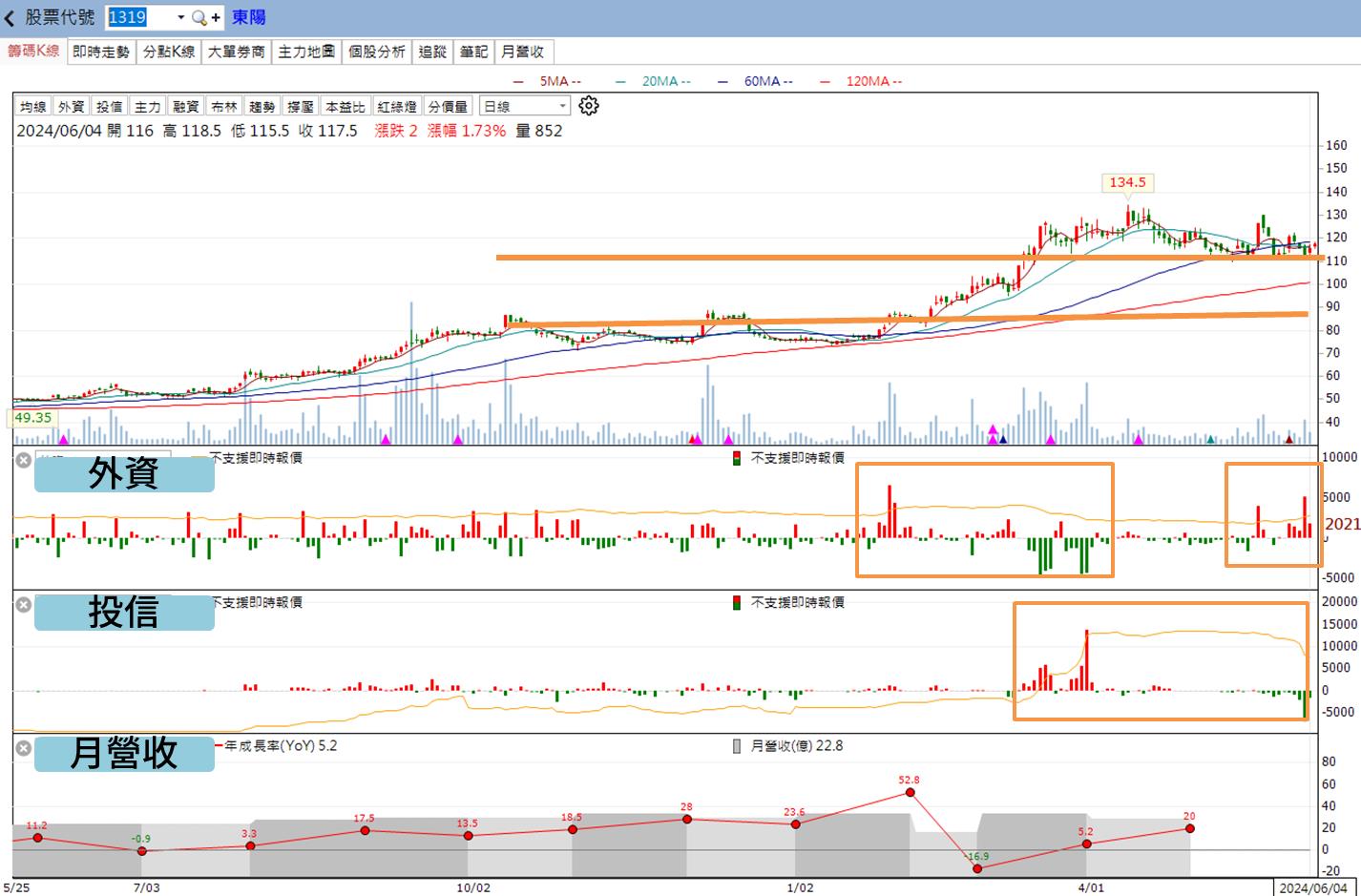Click the plus icon to add stock

coord(216,17)
